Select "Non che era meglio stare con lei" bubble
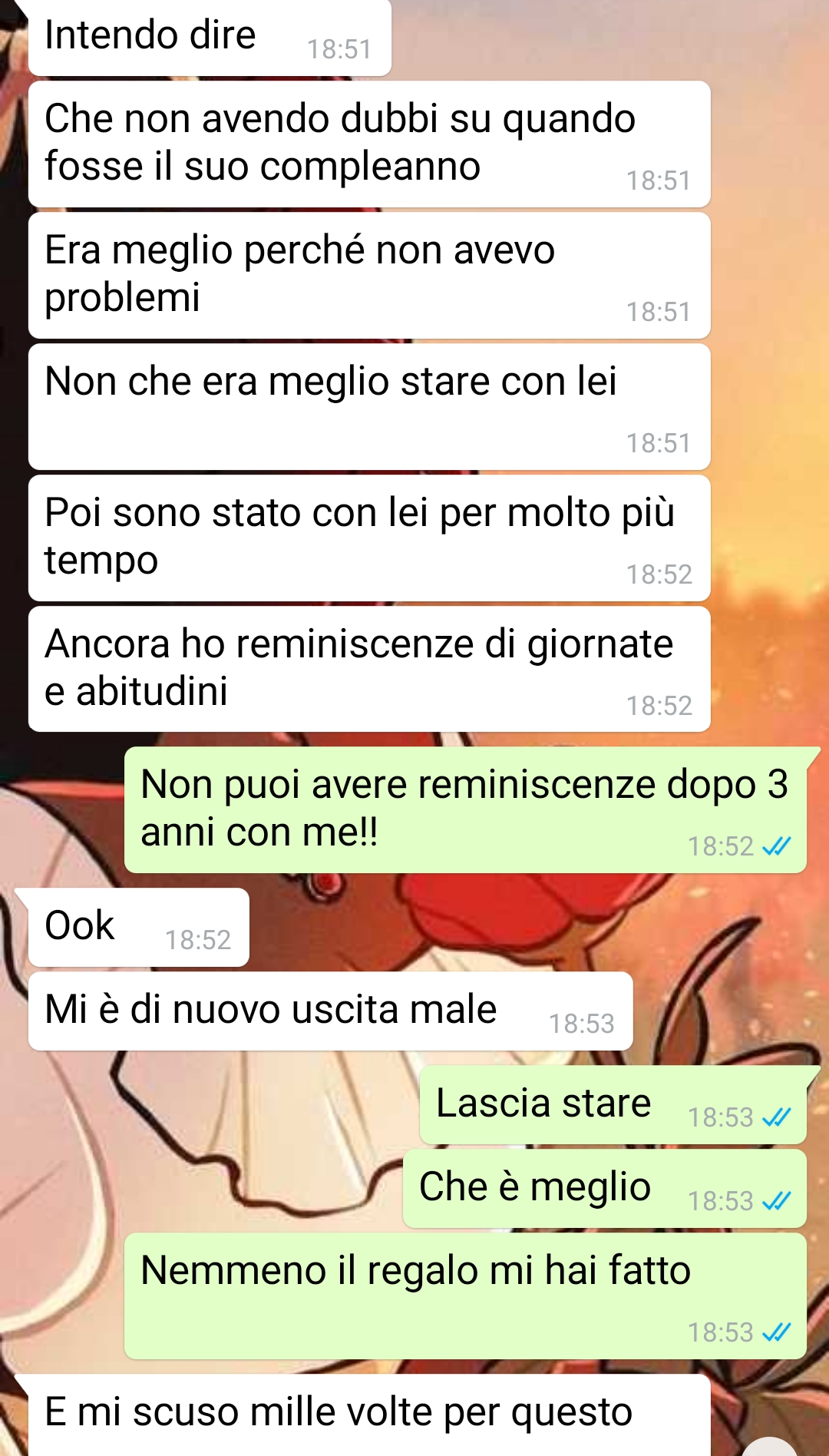The image size is (829, 1456). coord(369,406)
